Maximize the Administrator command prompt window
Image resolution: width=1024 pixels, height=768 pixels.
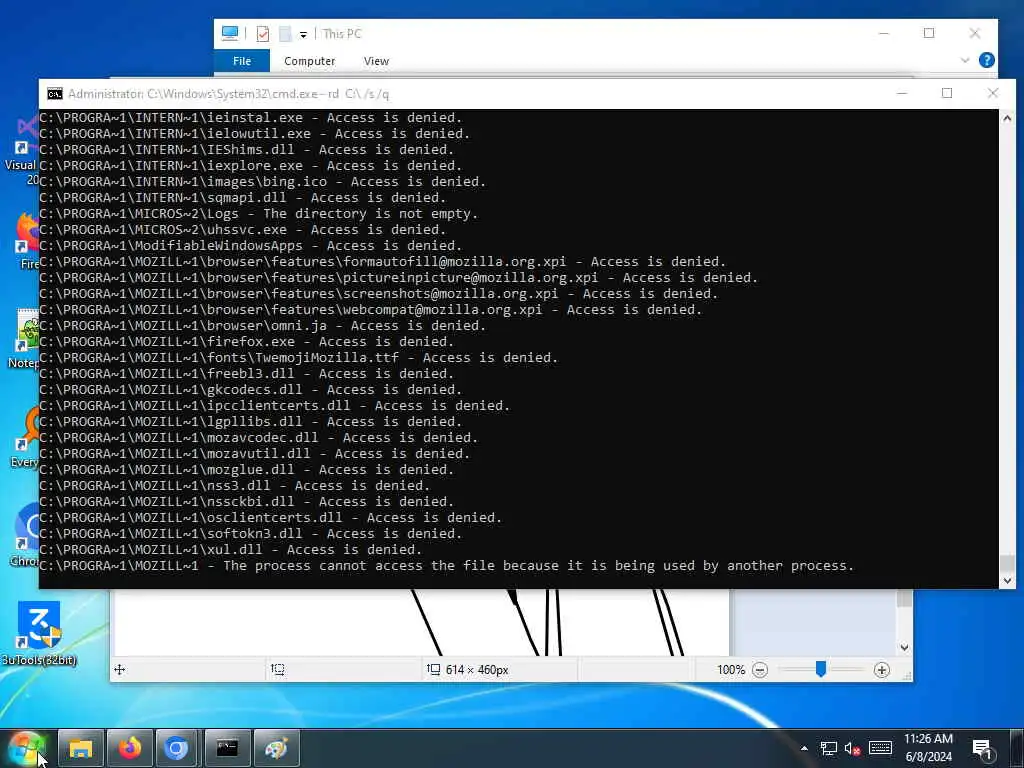pos(947,93)
